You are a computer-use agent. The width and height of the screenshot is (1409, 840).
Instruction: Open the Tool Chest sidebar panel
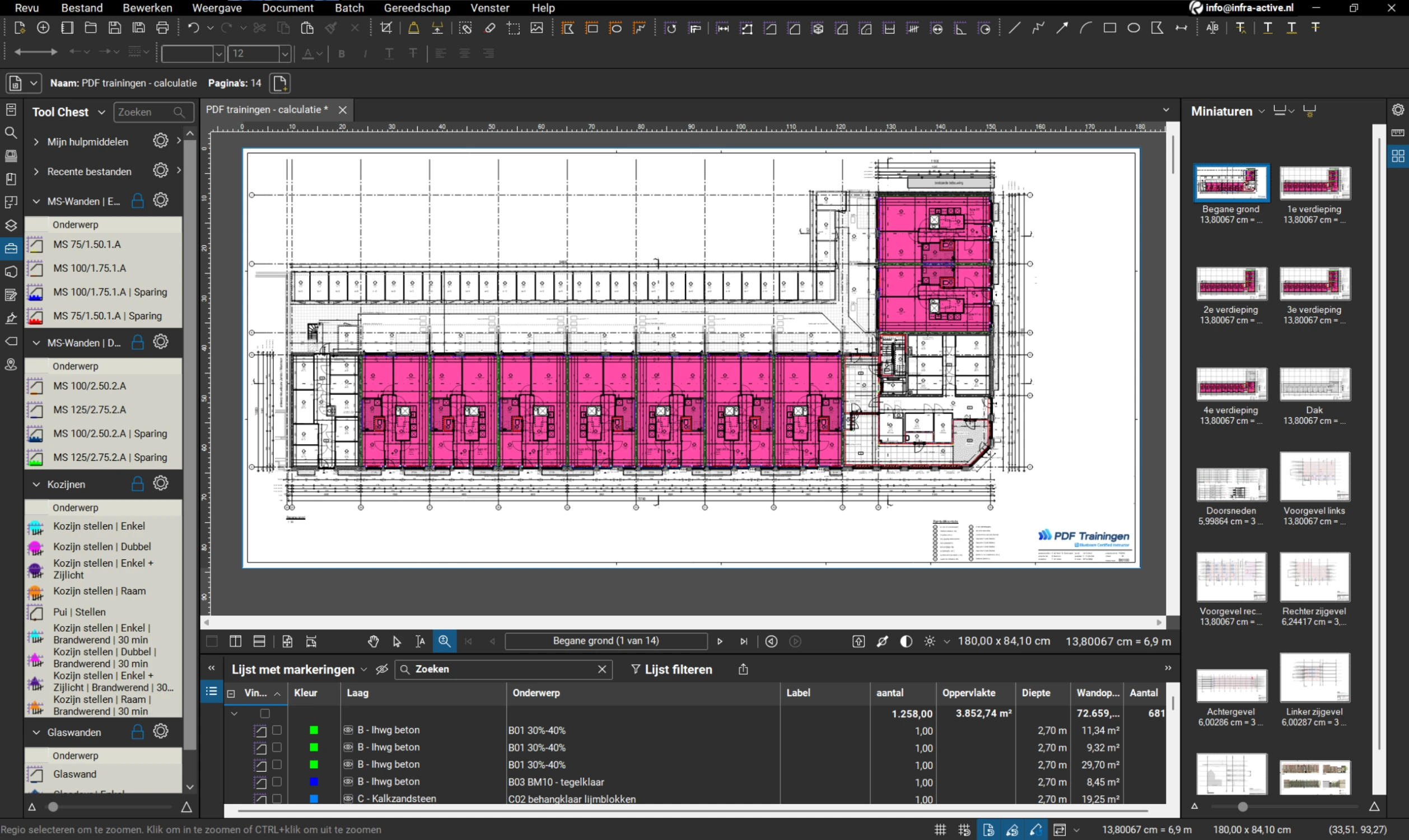[11, 249]
